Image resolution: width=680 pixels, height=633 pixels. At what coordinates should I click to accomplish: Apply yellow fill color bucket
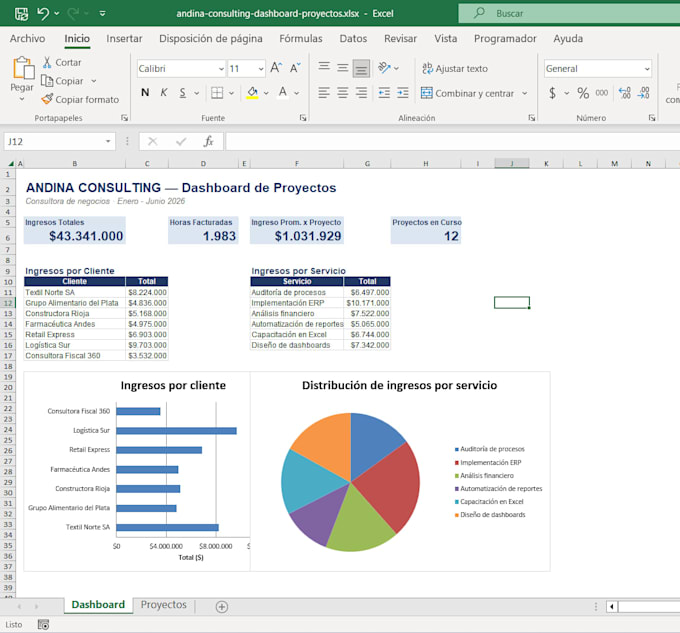pyautogui.click(x=252, y=92)
